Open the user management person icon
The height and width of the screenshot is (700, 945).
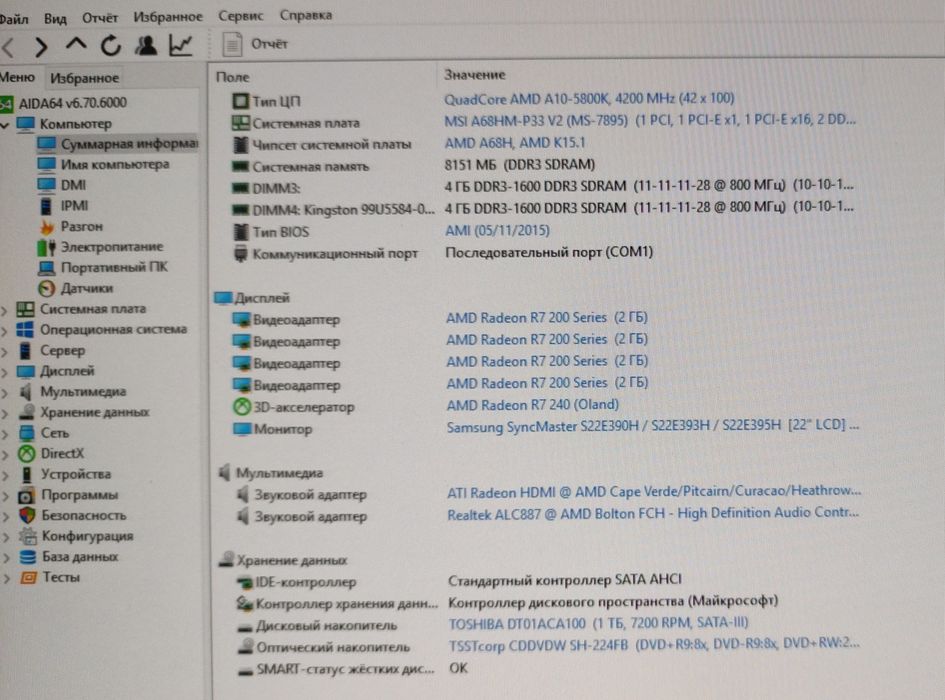[146, 45]
